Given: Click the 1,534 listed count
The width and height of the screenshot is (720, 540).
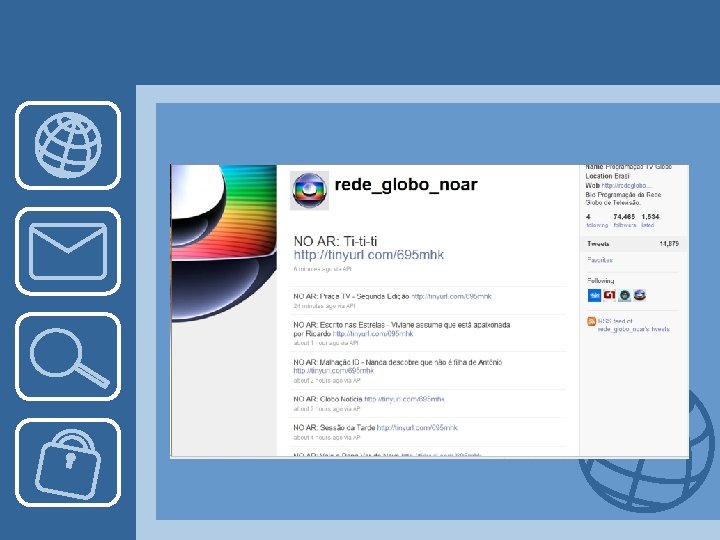Looking at the screenshot, I should click(650, 220).
